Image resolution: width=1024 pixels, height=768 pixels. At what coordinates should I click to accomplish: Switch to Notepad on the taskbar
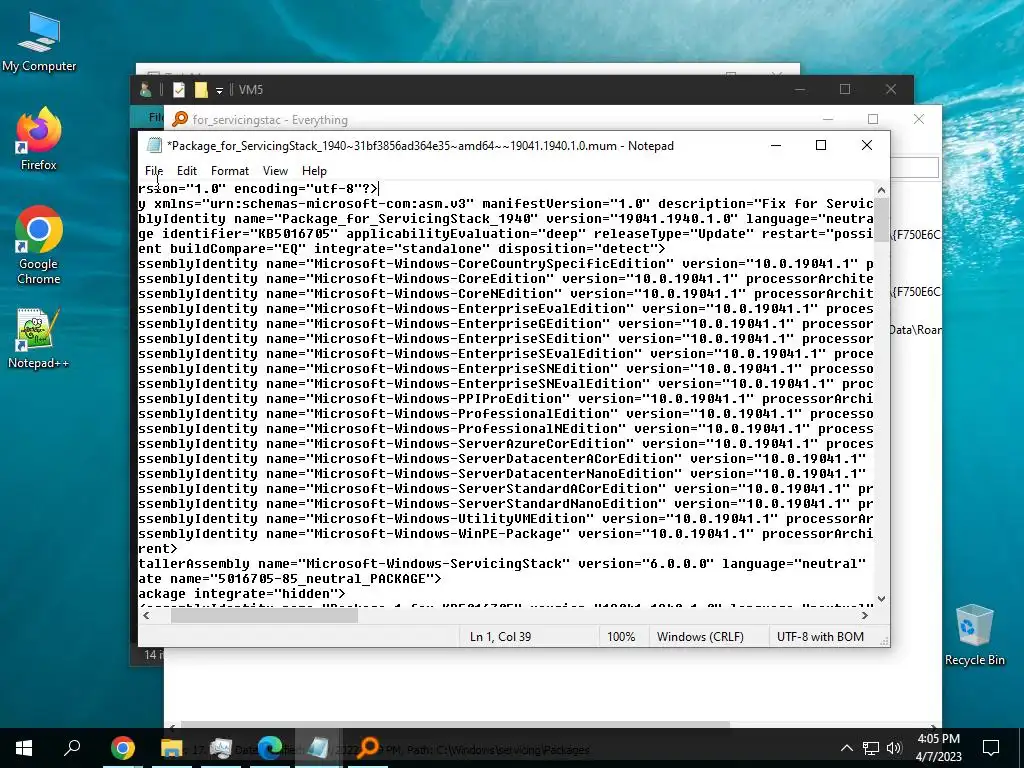pyautogui.click(x=319, y=748)
